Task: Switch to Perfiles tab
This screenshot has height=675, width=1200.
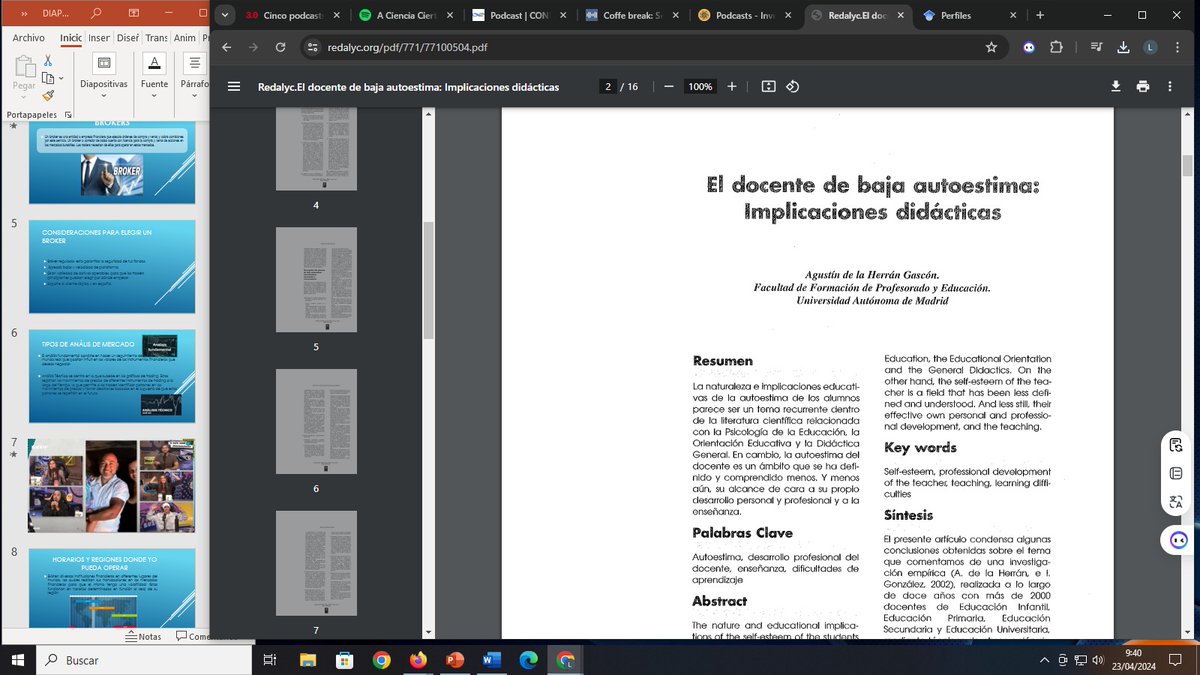Action: pos(970,15)
